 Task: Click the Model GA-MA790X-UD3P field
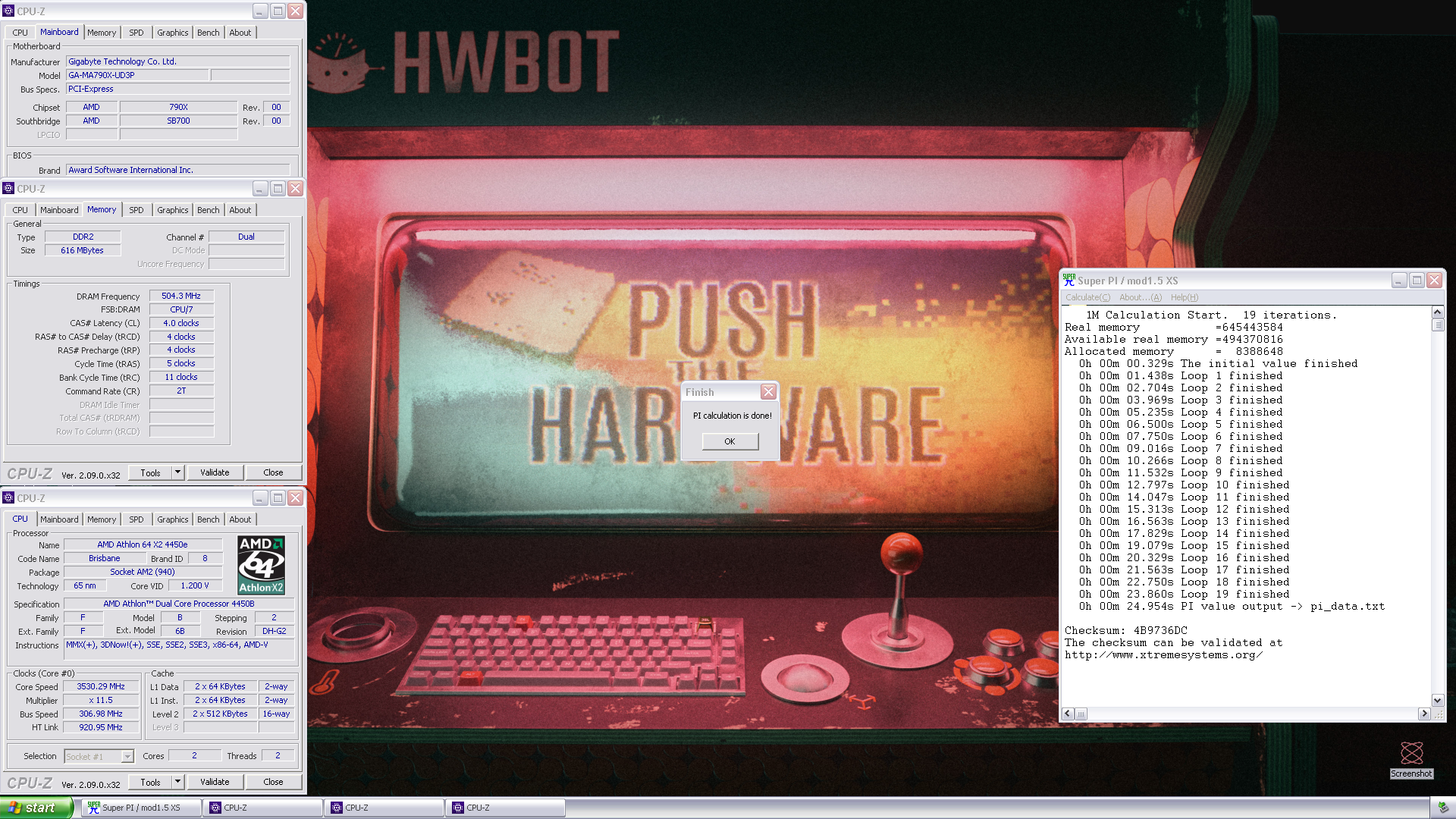click(x=137, y=75)
